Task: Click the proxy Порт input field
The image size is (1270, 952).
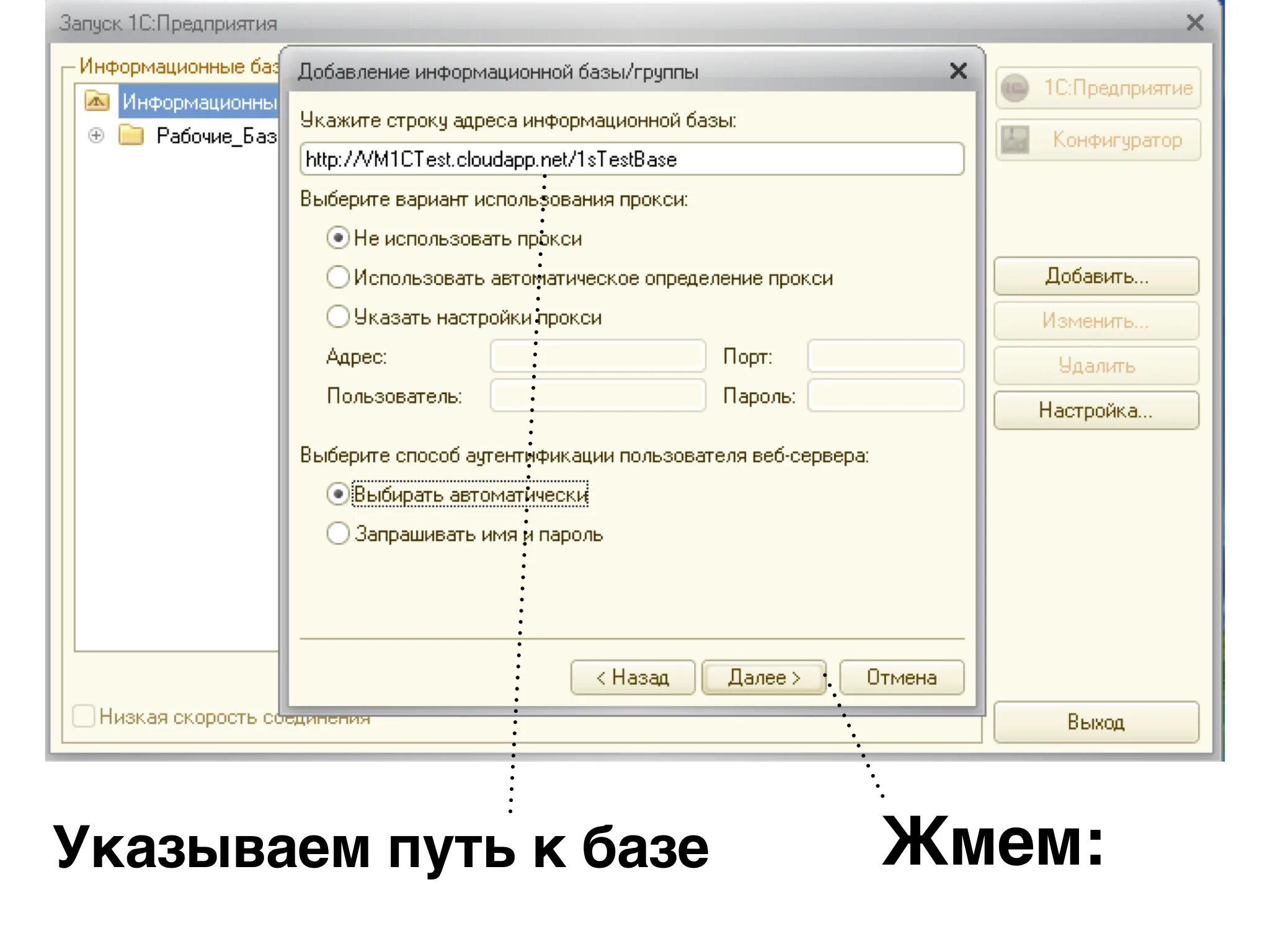Action: point(886,356)
